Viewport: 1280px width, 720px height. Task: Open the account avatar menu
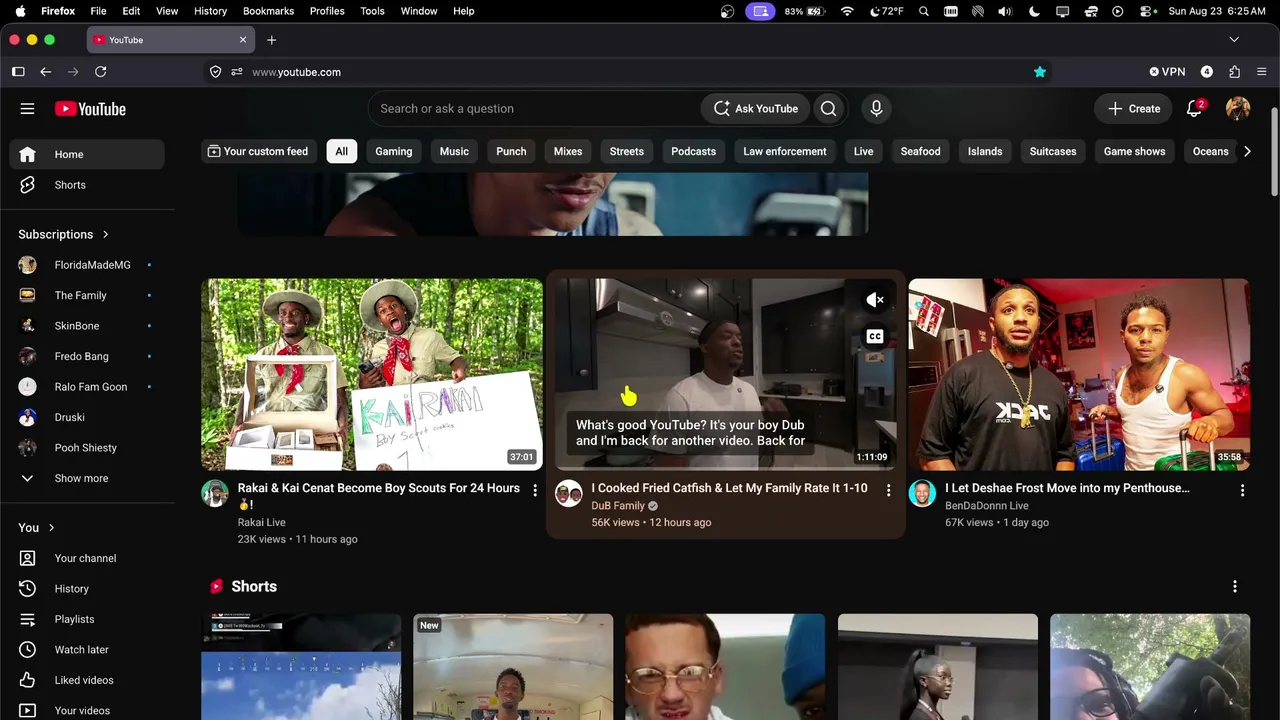1238,109
